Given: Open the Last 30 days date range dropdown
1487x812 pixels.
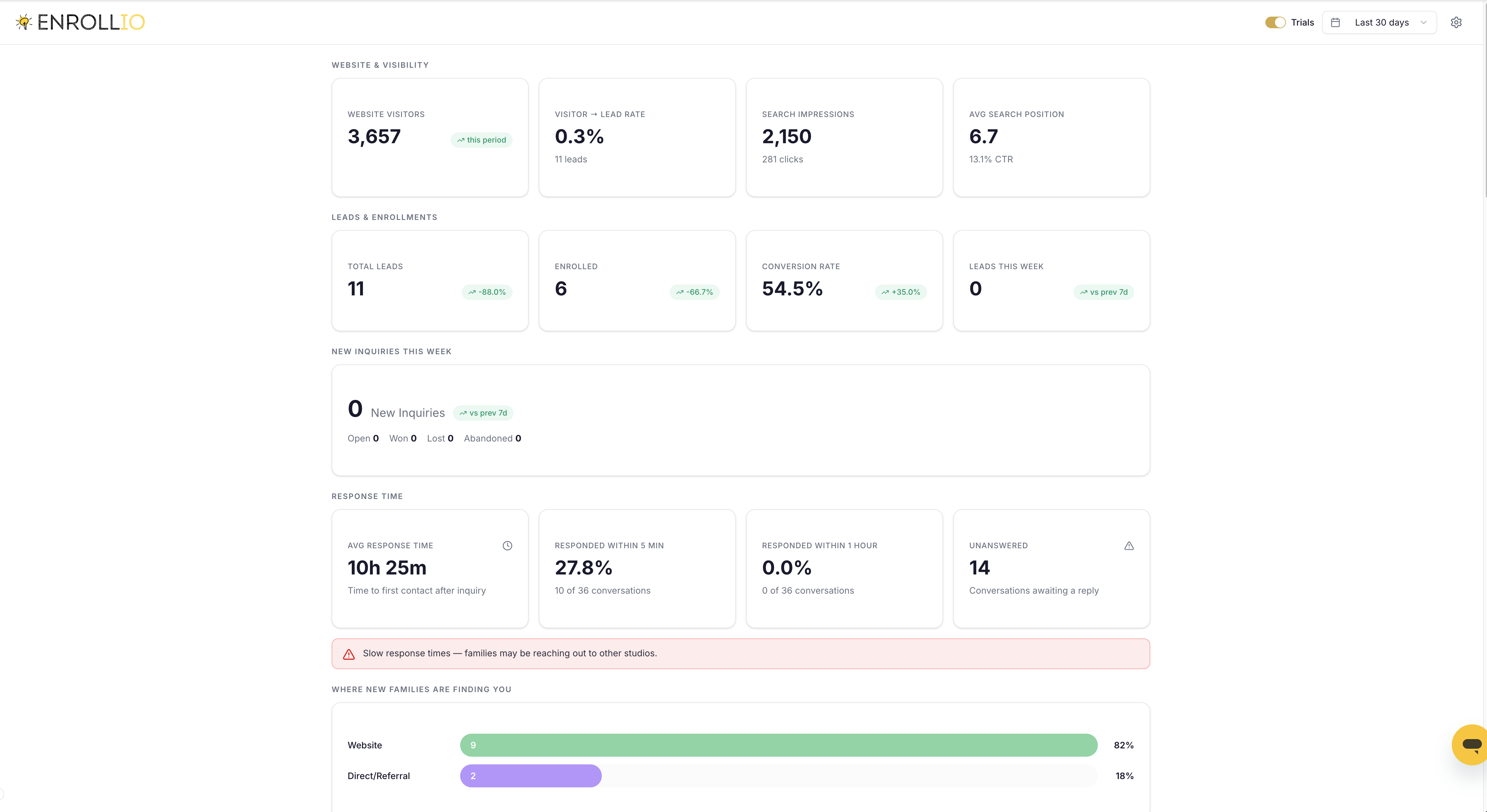Looking at the screenshot, I should tap(1379, 22).
